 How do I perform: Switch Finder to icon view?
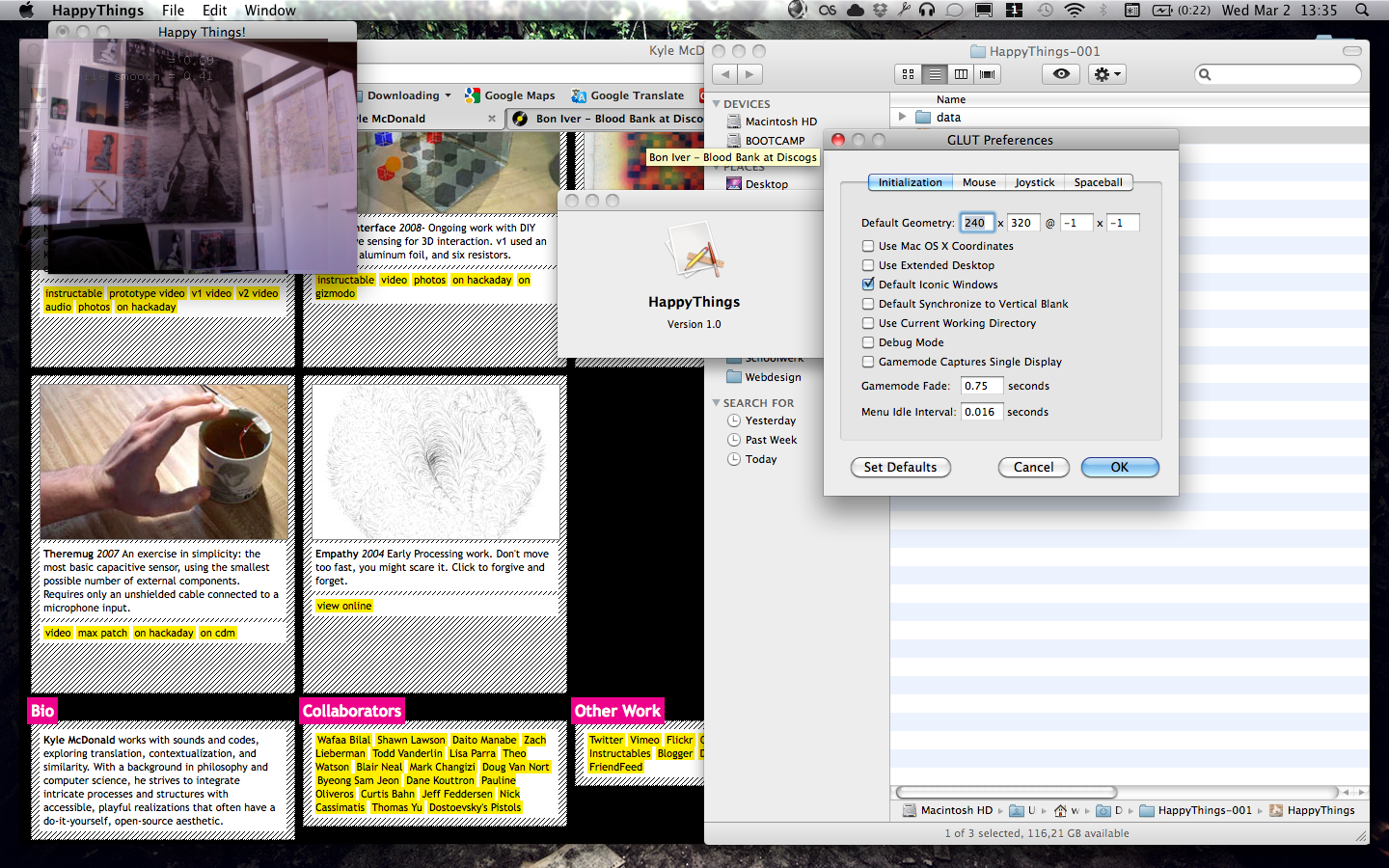tap(908, 74)
